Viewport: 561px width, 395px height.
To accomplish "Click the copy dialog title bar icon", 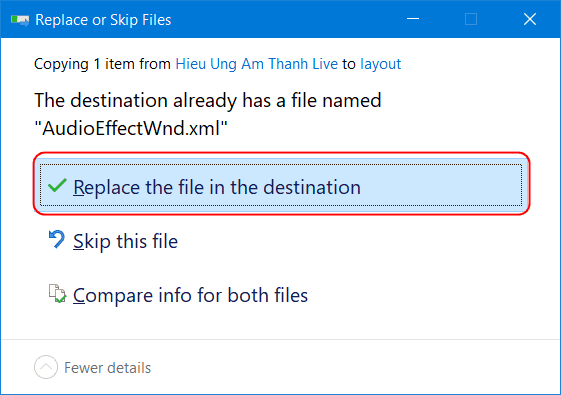I will [20, 19].
